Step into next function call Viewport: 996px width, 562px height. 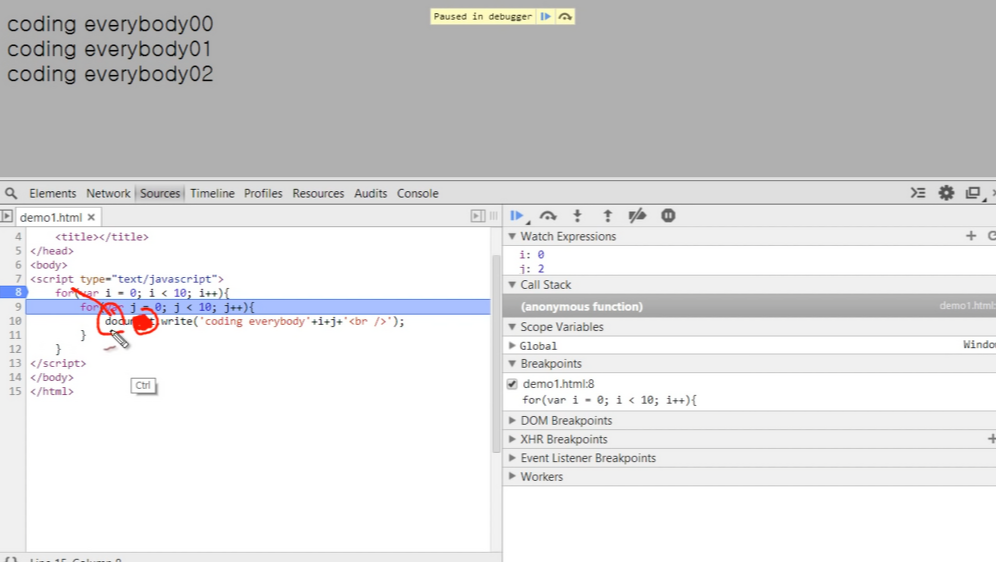click(x=577, y=216)
